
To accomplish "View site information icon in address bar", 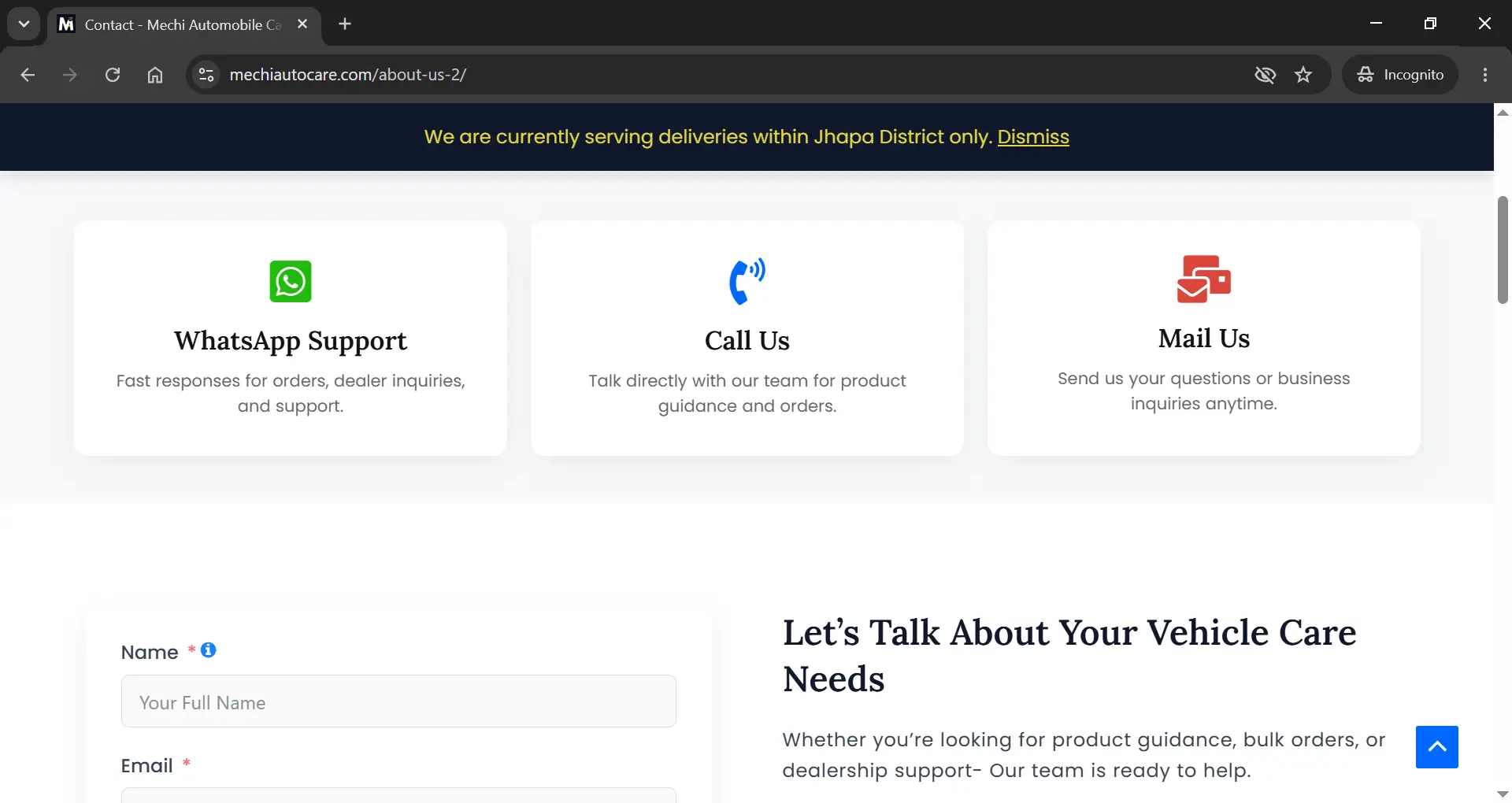I will click(206, 75).
